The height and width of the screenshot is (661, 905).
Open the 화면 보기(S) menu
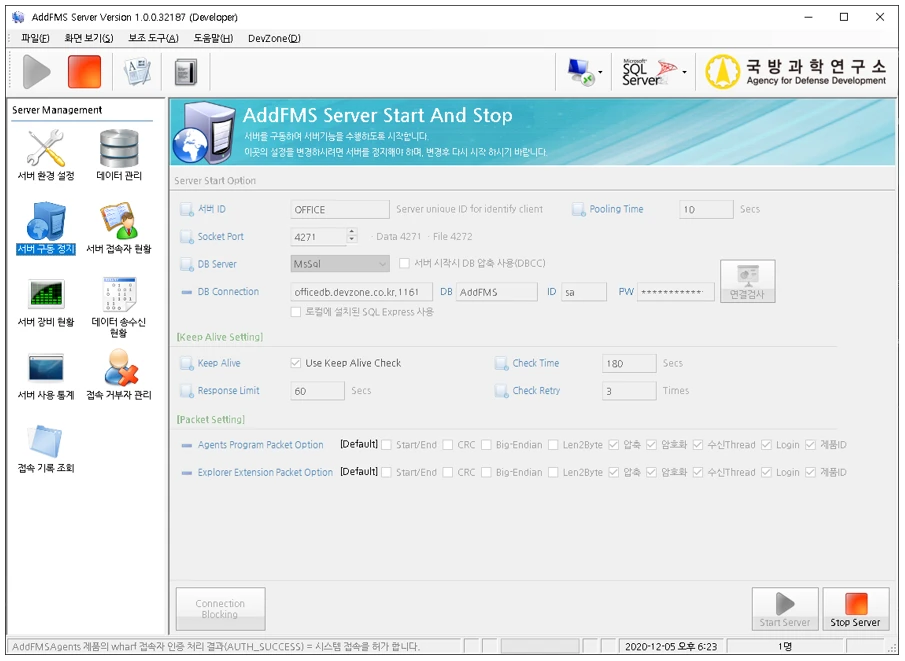coord(89,38)
